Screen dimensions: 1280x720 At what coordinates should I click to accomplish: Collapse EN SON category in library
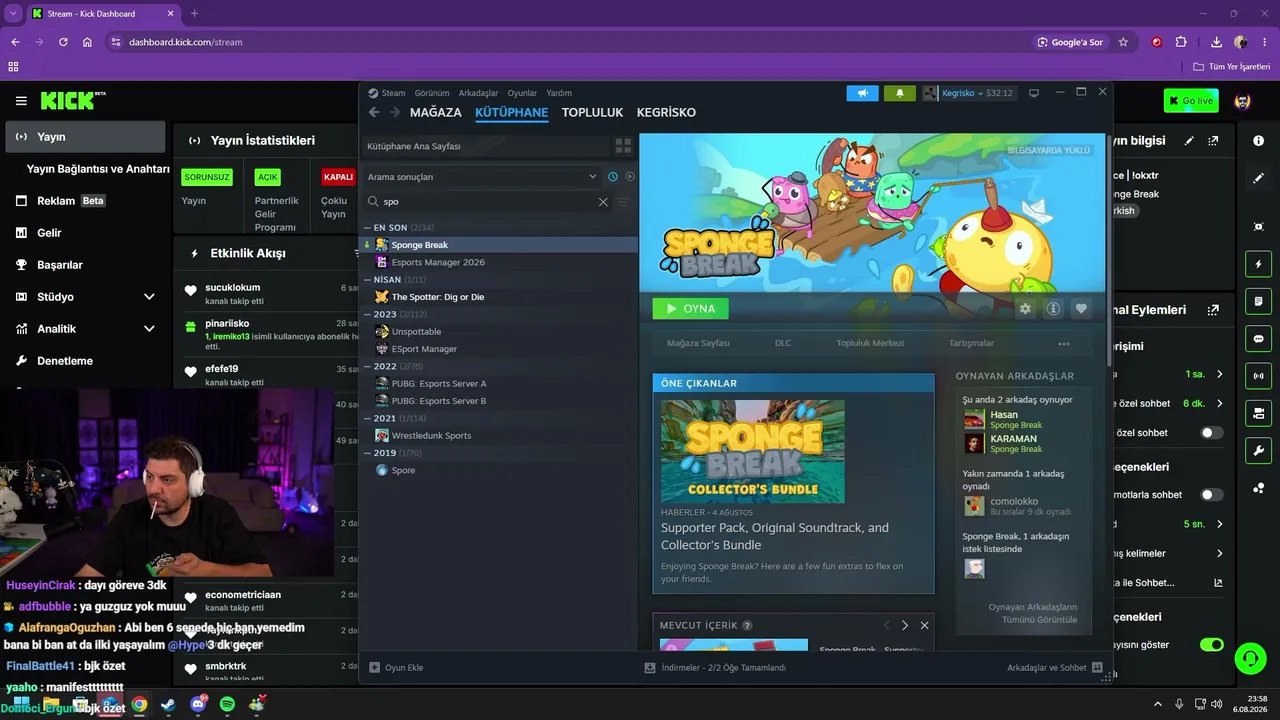tap(367, 228)
